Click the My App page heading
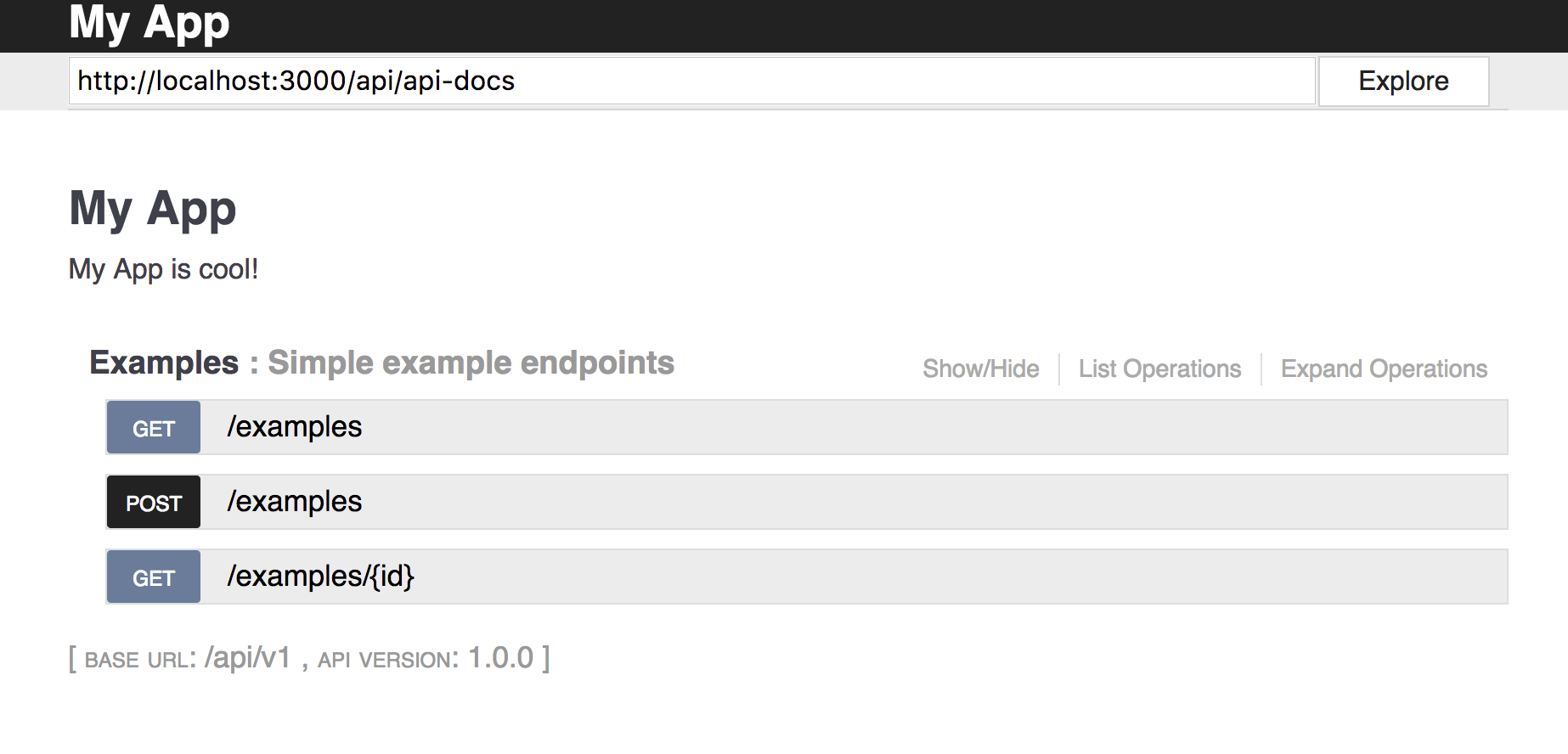The image size is (1568, 754). (x=153, y=210)
